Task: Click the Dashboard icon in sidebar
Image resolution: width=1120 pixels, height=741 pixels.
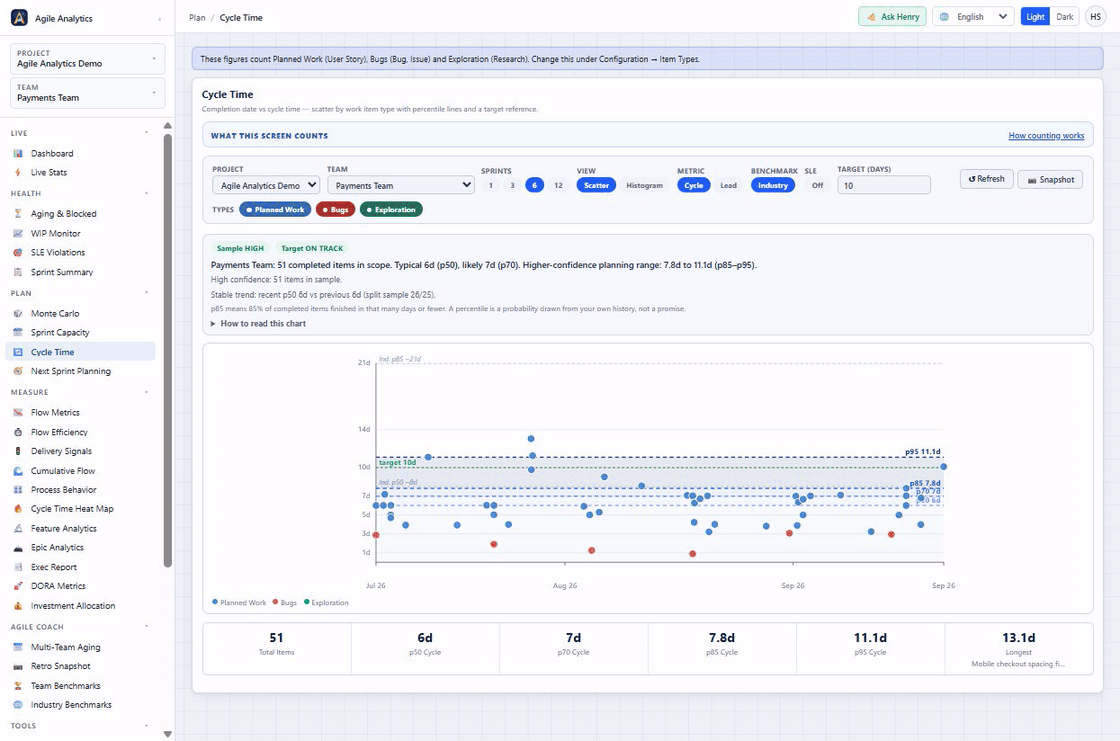Action: (x=18, y=154)
